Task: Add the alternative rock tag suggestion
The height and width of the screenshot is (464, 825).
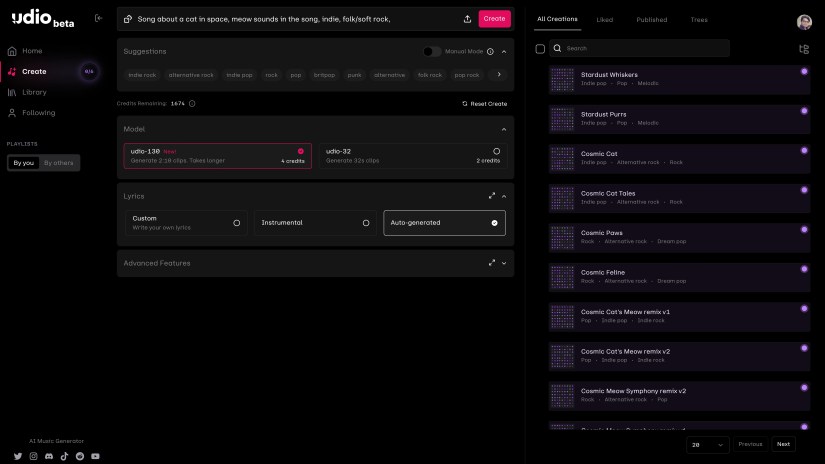Action: click(191, 75)
